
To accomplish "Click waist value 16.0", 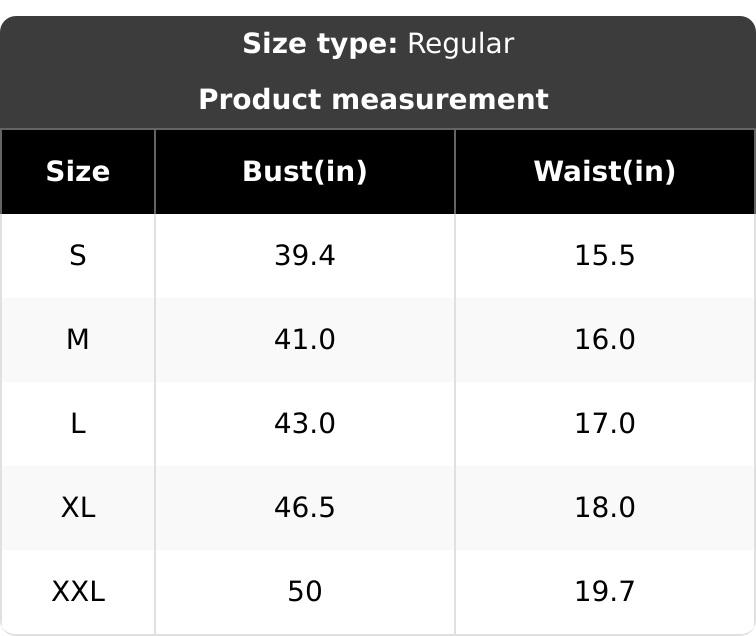I will 604,340.
